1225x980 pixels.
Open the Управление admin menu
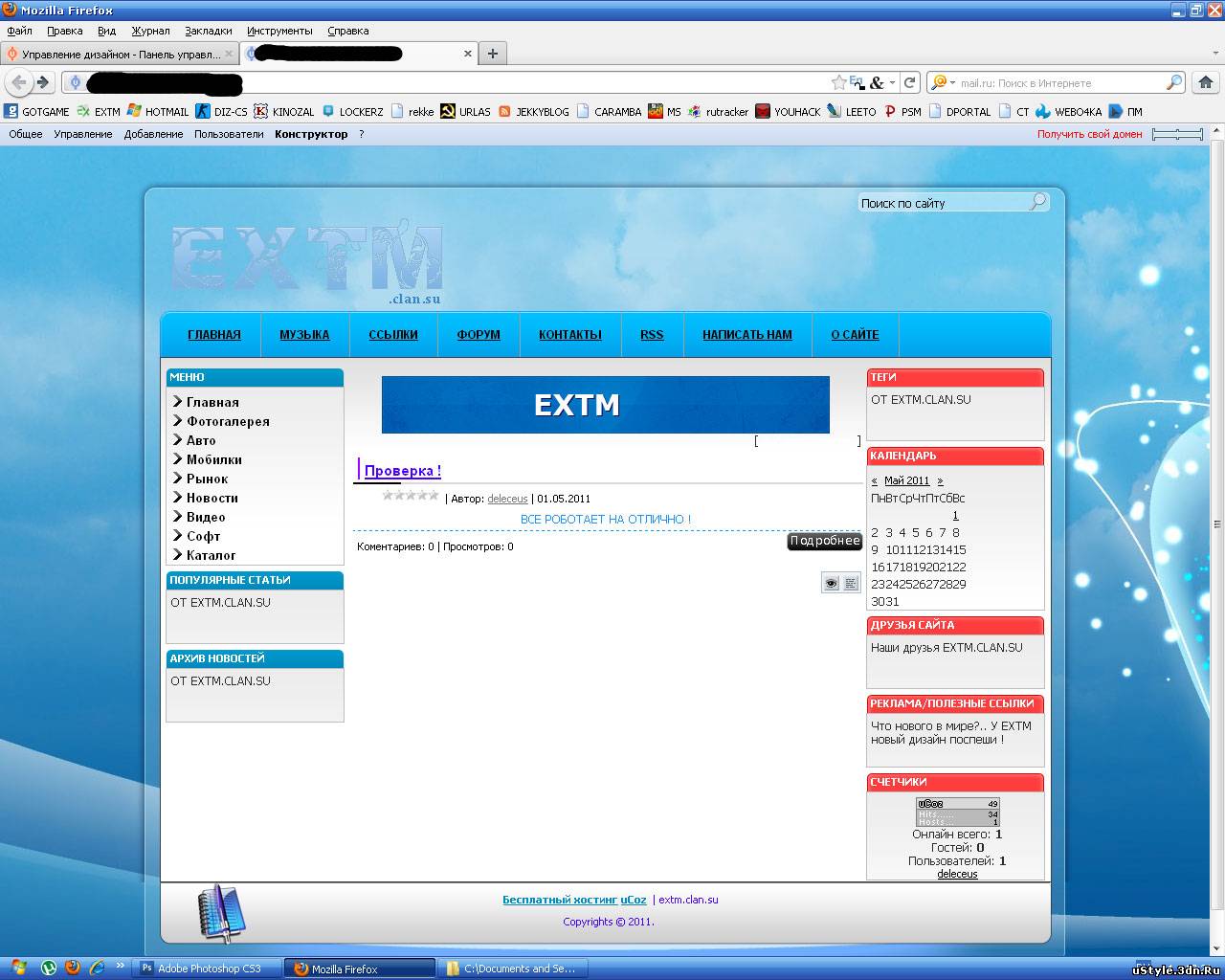point(83,134)
